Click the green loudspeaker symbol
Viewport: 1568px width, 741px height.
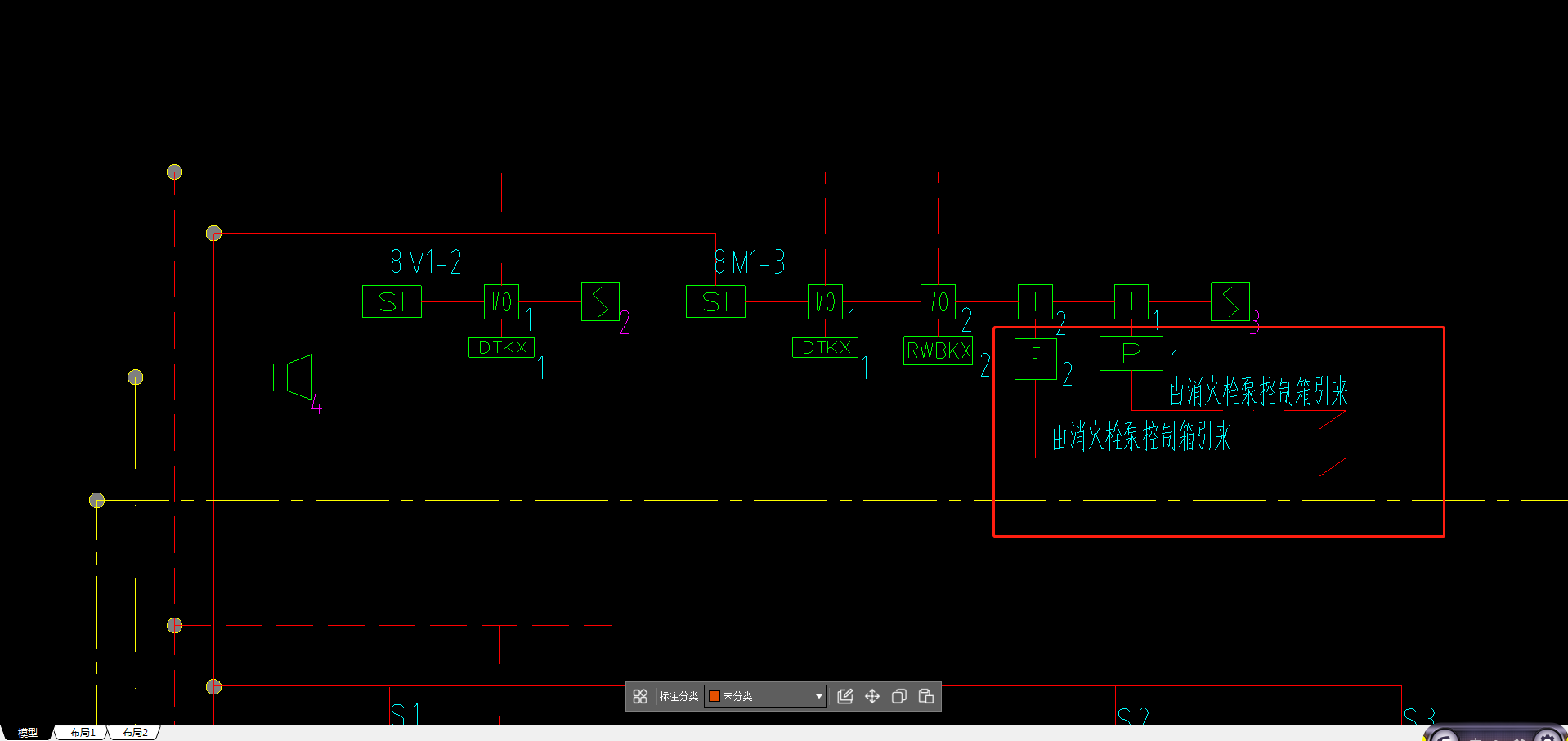pyautogui.click(x=293, y=377)
